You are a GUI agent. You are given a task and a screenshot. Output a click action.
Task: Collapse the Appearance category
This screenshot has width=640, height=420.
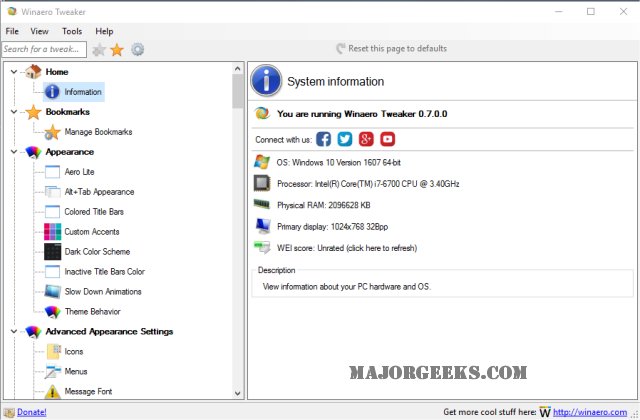tap(12, 152)
